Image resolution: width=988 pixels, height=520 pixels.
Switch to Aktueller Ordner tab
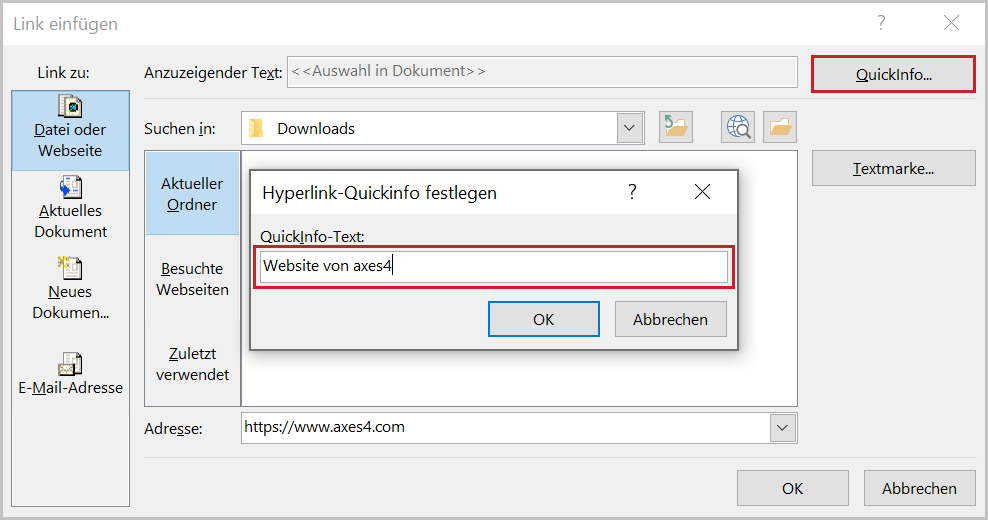[x=192, y=194]
